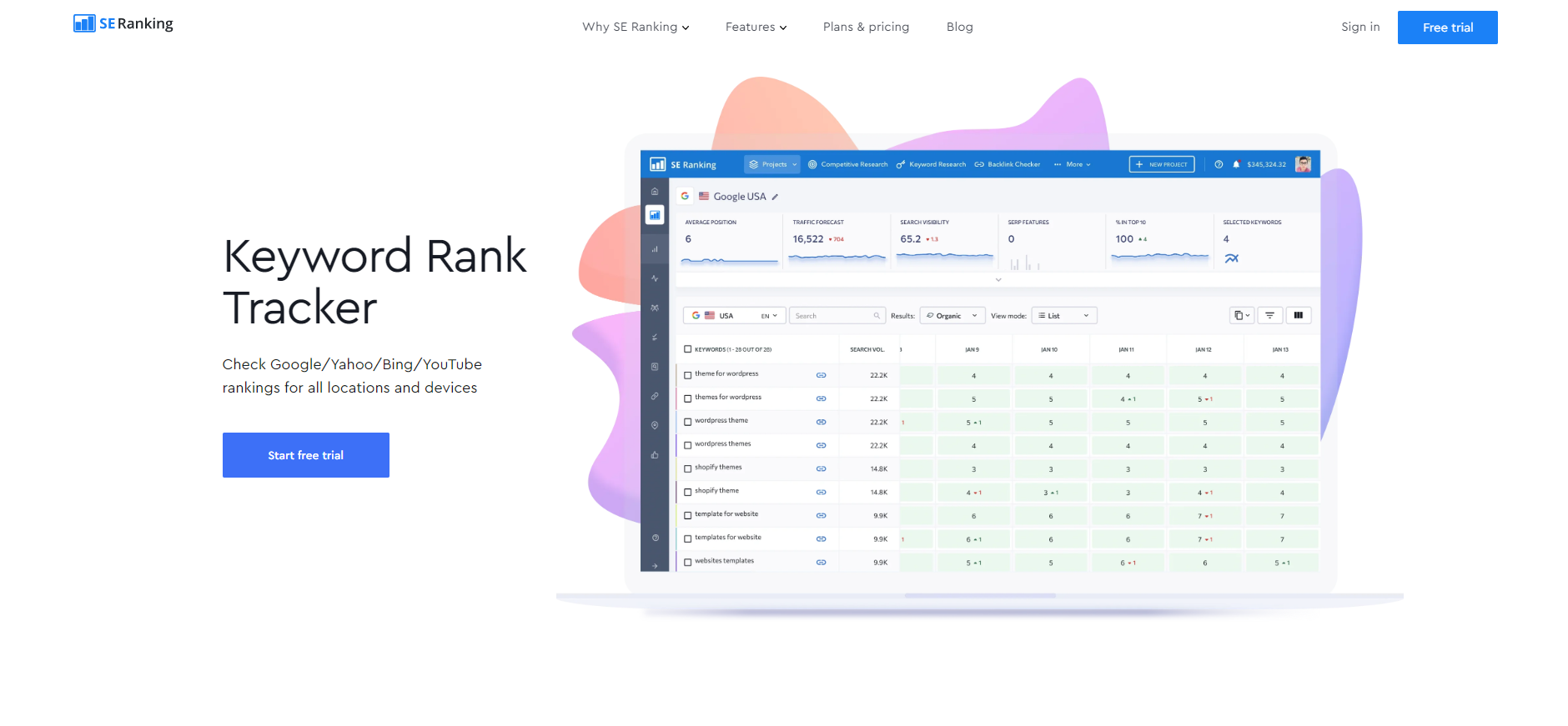Click the small bar graph sidebar icon

[655, 249]
